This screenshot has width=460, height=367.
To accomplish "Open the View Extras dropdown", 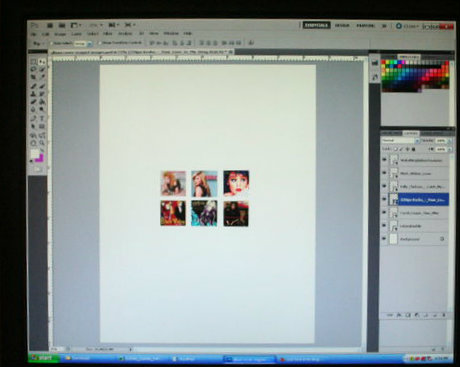I will coord(75,25).
